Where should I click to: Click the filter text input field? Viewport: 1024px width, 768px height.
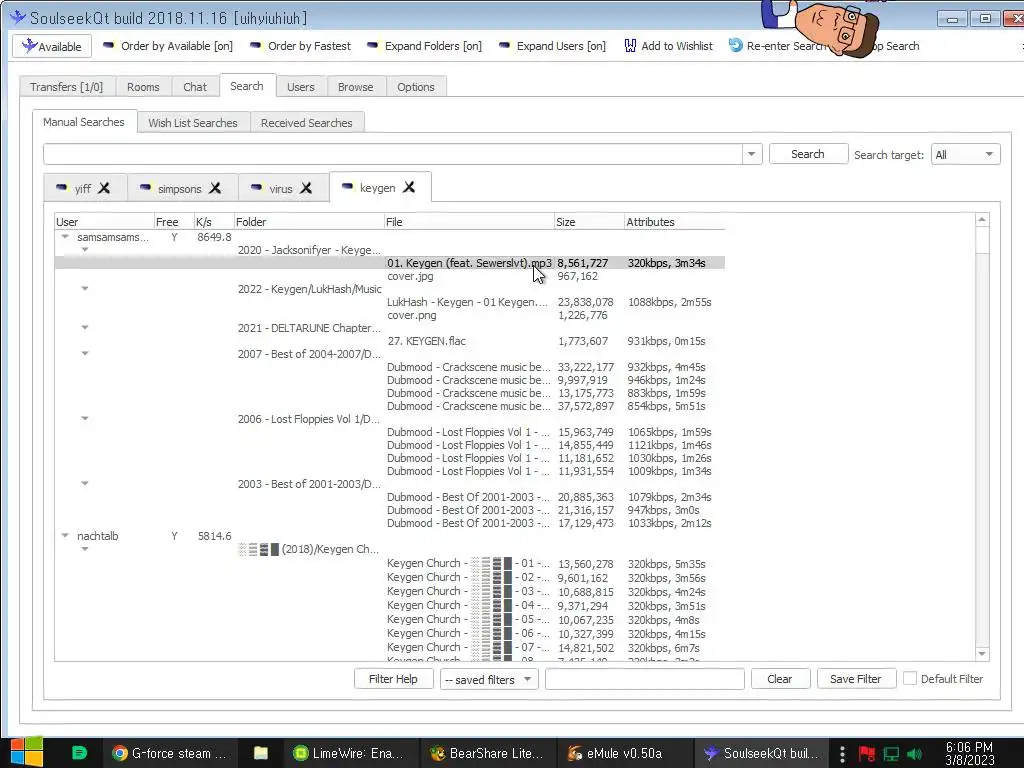tap(645, 679)
